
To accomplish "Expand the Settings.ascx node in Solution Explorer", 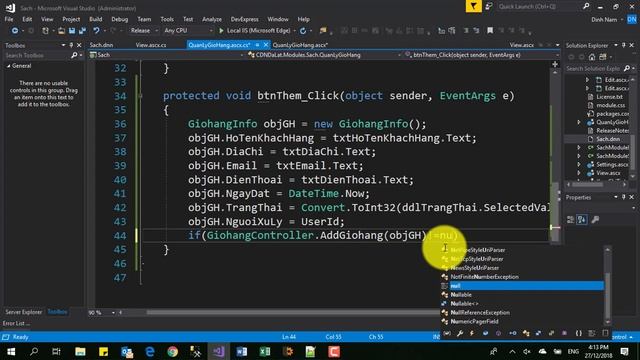I will [x=579, y=164].
